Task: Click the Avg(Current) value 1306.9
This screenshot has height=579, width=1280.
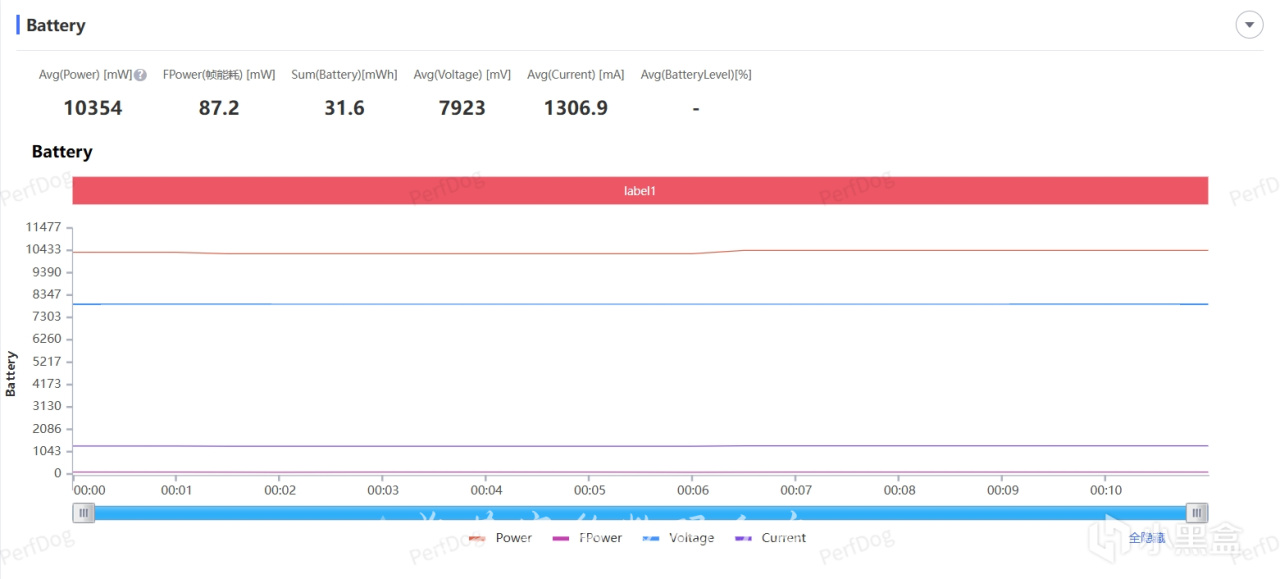Action: coord(576,108)
